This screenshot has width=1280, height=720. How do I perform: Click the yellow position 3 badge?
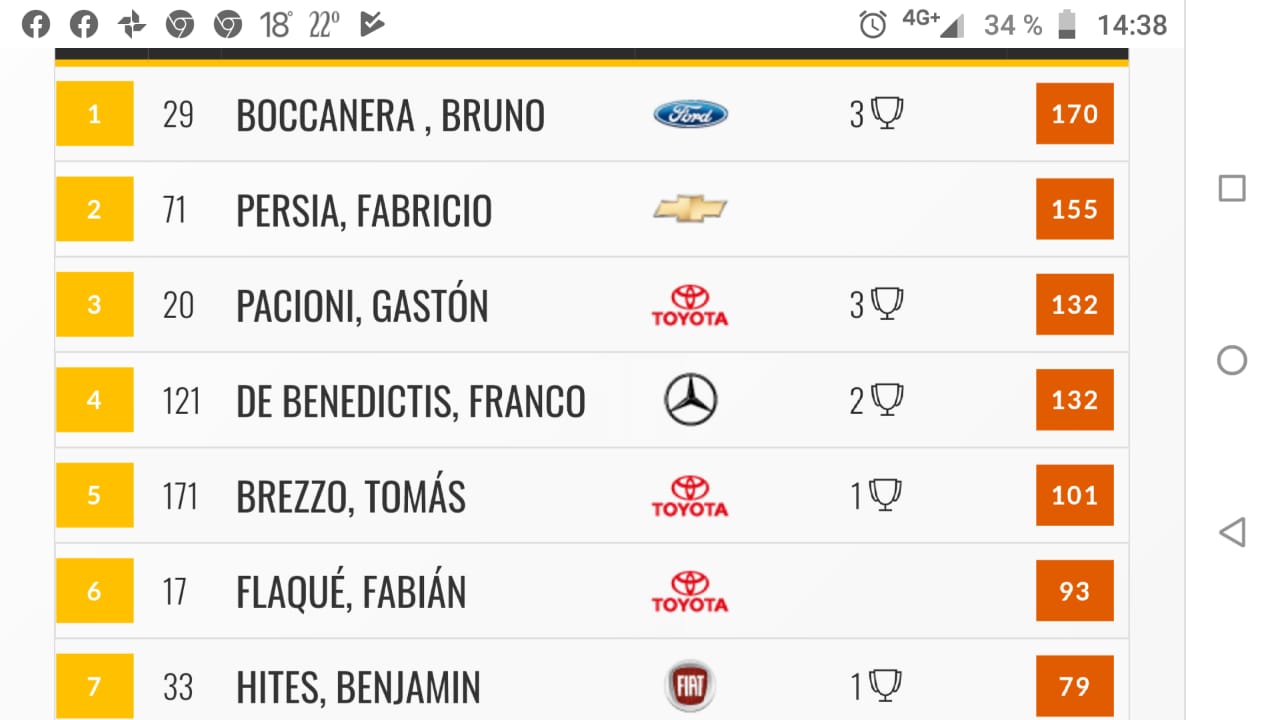(x=94, y=304)
